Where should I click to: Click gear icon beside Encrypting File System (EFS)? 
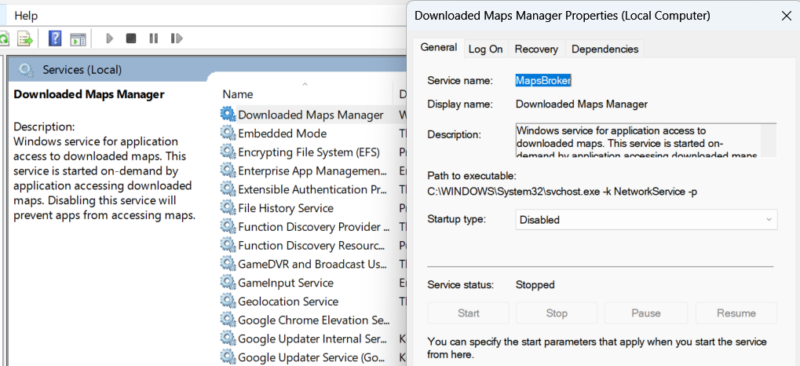[x=228, y=152]
